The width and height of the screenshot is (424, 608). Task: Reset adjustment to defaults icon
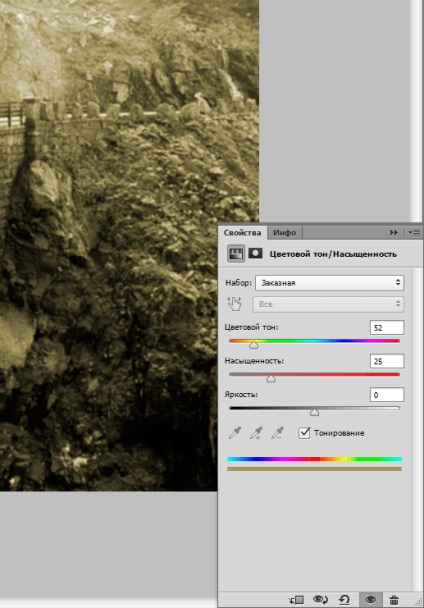point(344,600)
